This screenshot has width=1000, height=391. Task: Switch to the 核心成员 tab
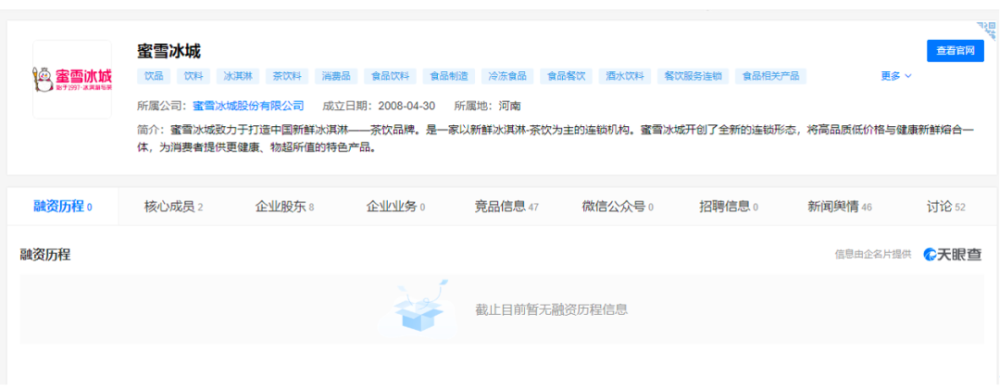pos(173,207)
